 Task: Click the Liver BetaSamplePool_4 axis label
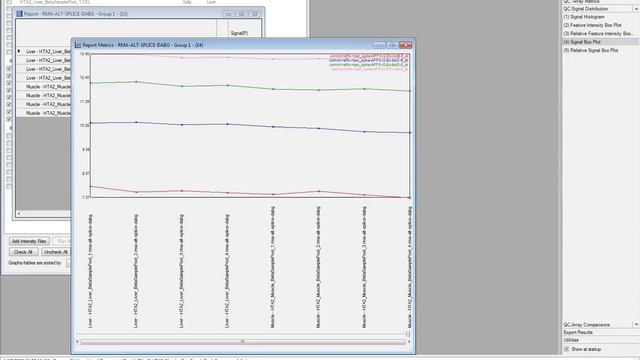[x=227, y=271]
